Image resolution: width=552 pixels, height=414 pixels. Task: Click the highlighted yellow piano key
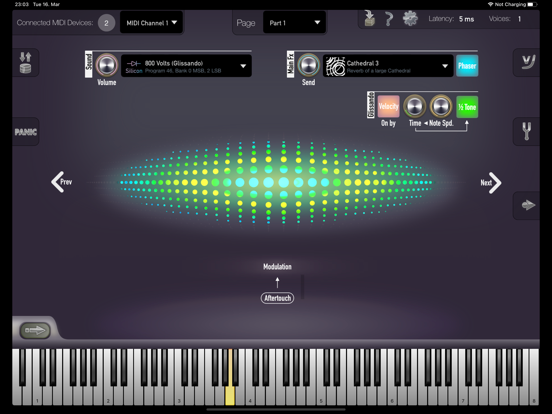[230, 395]
